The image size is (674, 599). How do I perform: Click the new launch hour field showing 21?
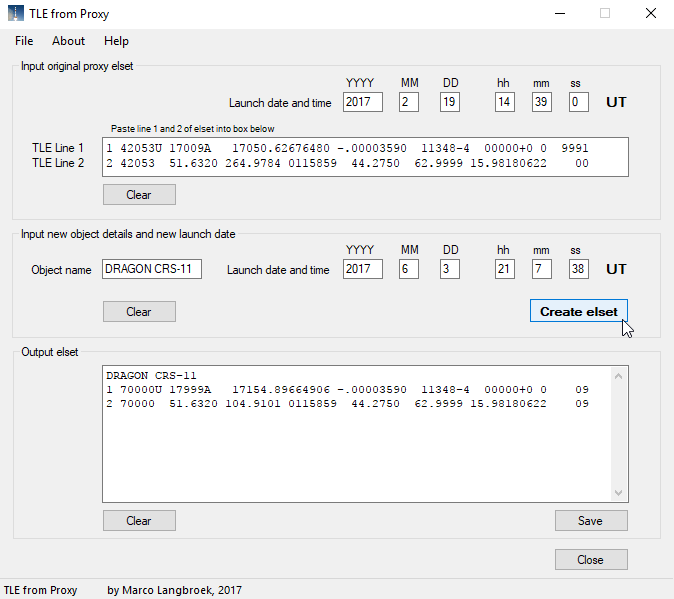[505, 269]
